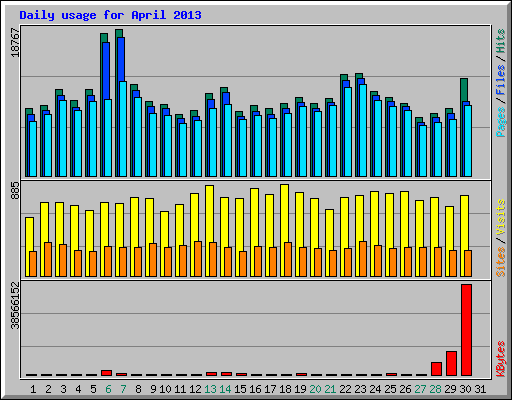
Task: Click day 28 on the x-axis
Action: point(435,389)
